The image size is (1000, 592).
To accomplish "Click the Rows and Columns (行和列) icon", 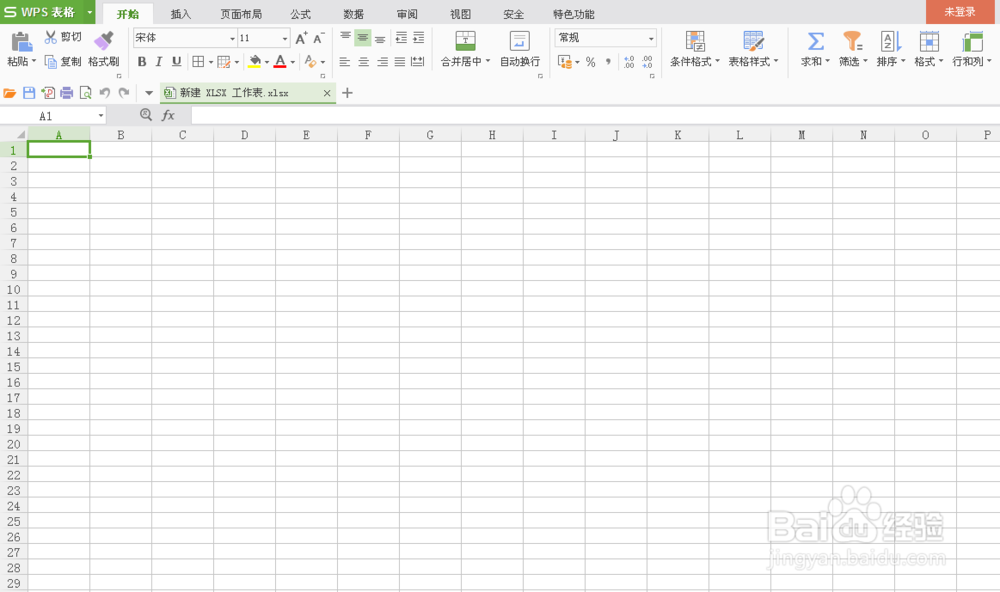I will (x=972, y=41).
